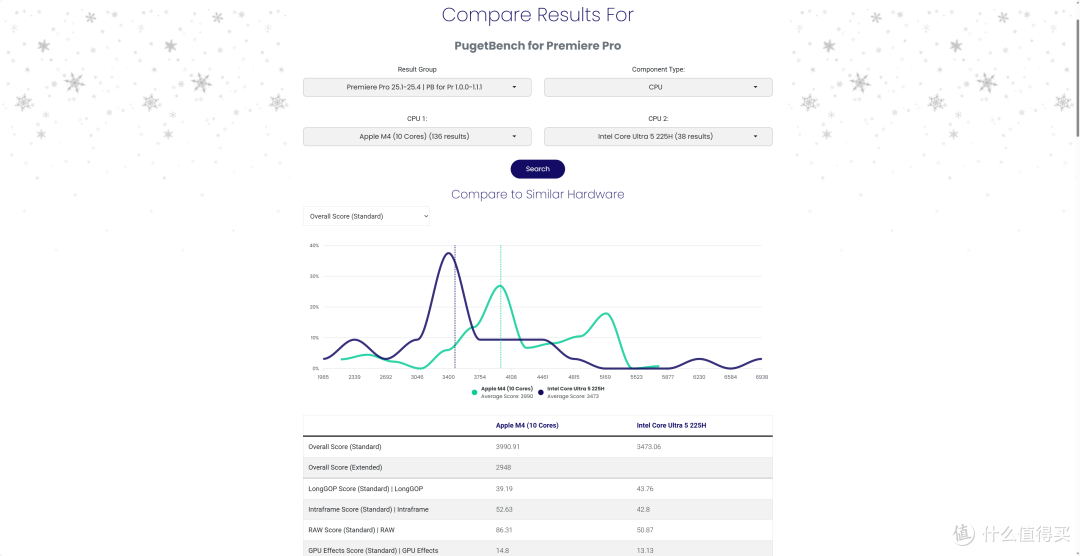The height and width of the screenshot is (556, 1080).
Task: Click Apple M4 (10 Cores) legend label
Action: tap(507, 389)
